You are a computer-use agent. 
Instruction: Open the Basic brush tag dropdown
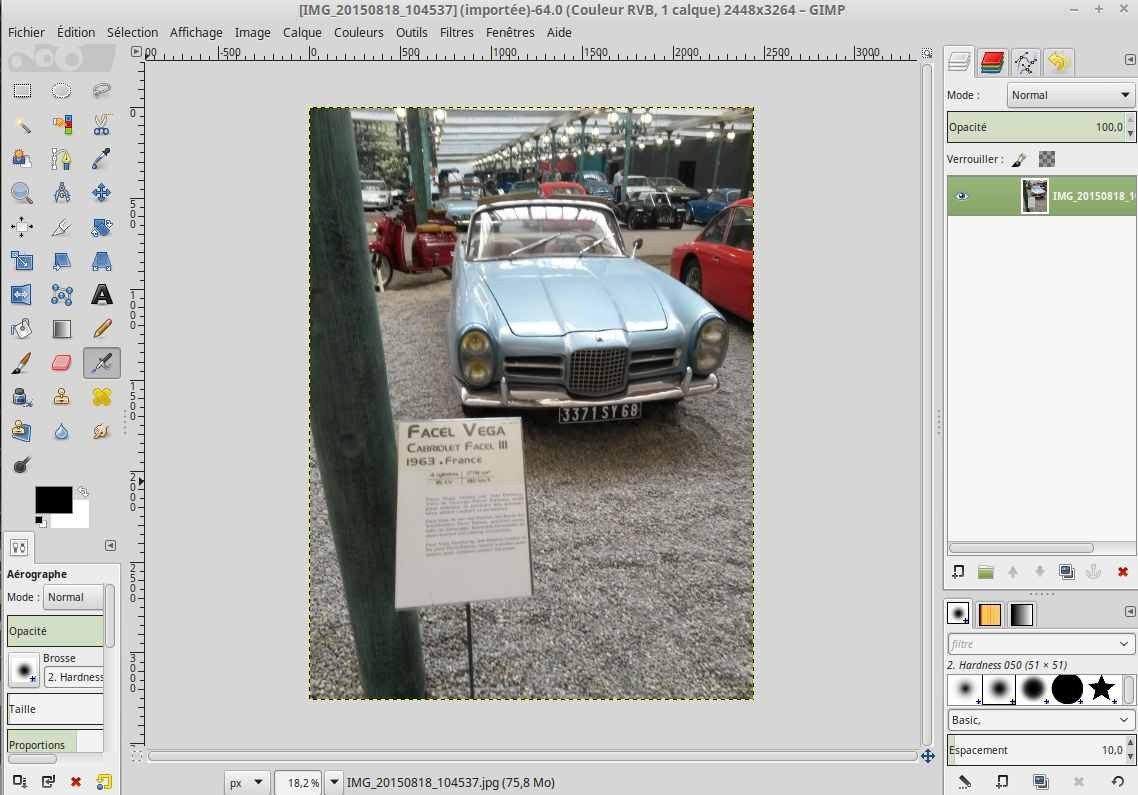1040,719
